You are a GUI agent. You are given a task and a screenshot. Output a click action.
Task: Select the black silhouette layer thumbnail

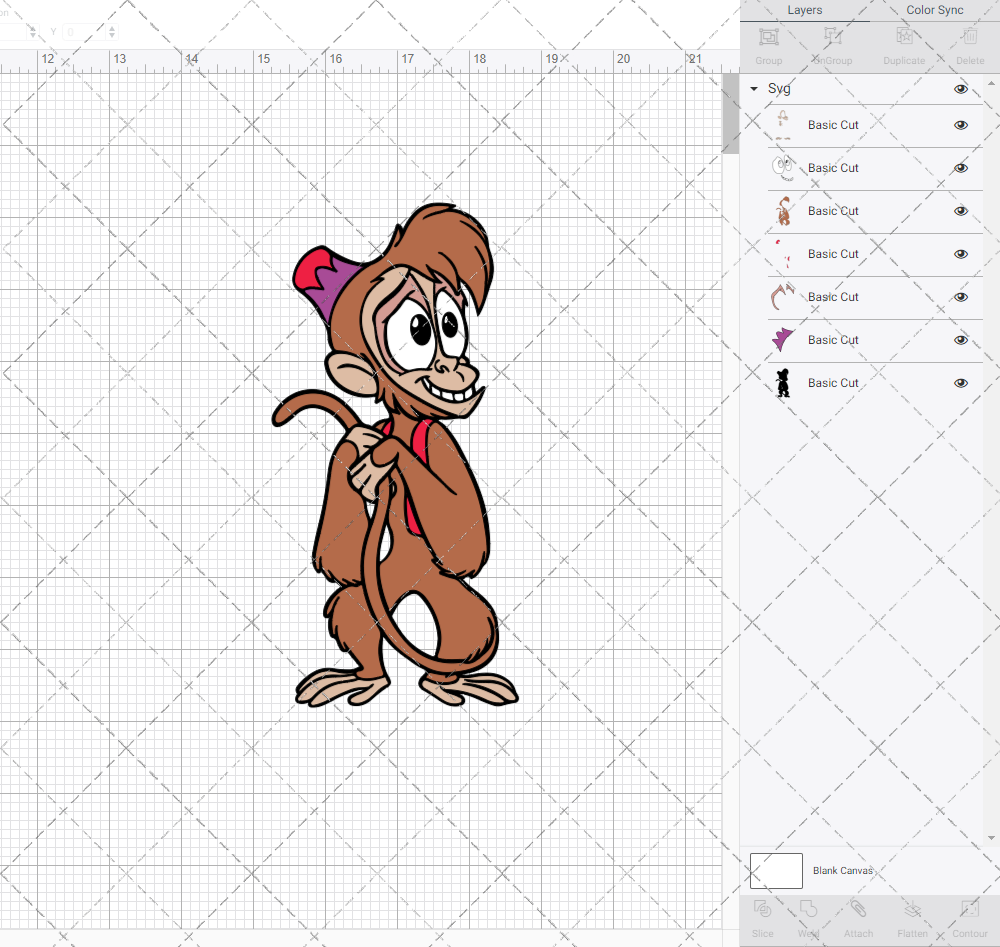pos(783,383)
